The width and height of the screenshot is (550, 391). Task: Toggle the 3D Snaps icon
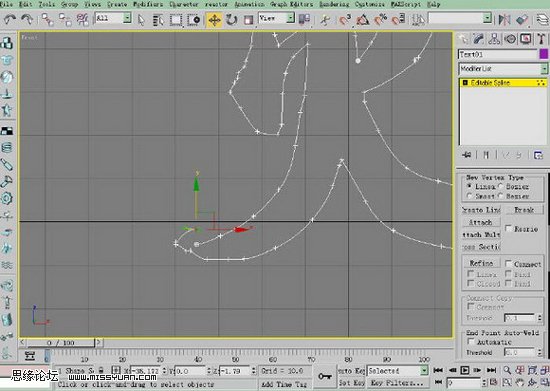point(345,19)
